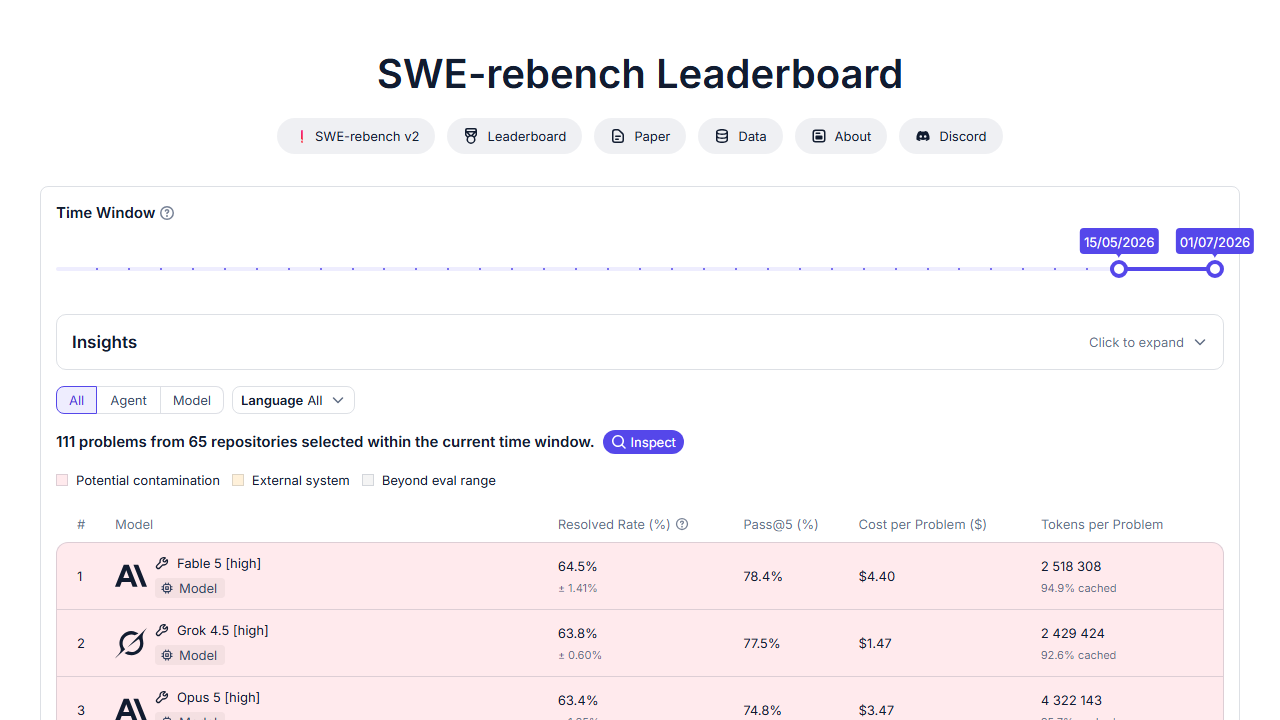Toggle the Potential contamination legend box

pos(62,480)
